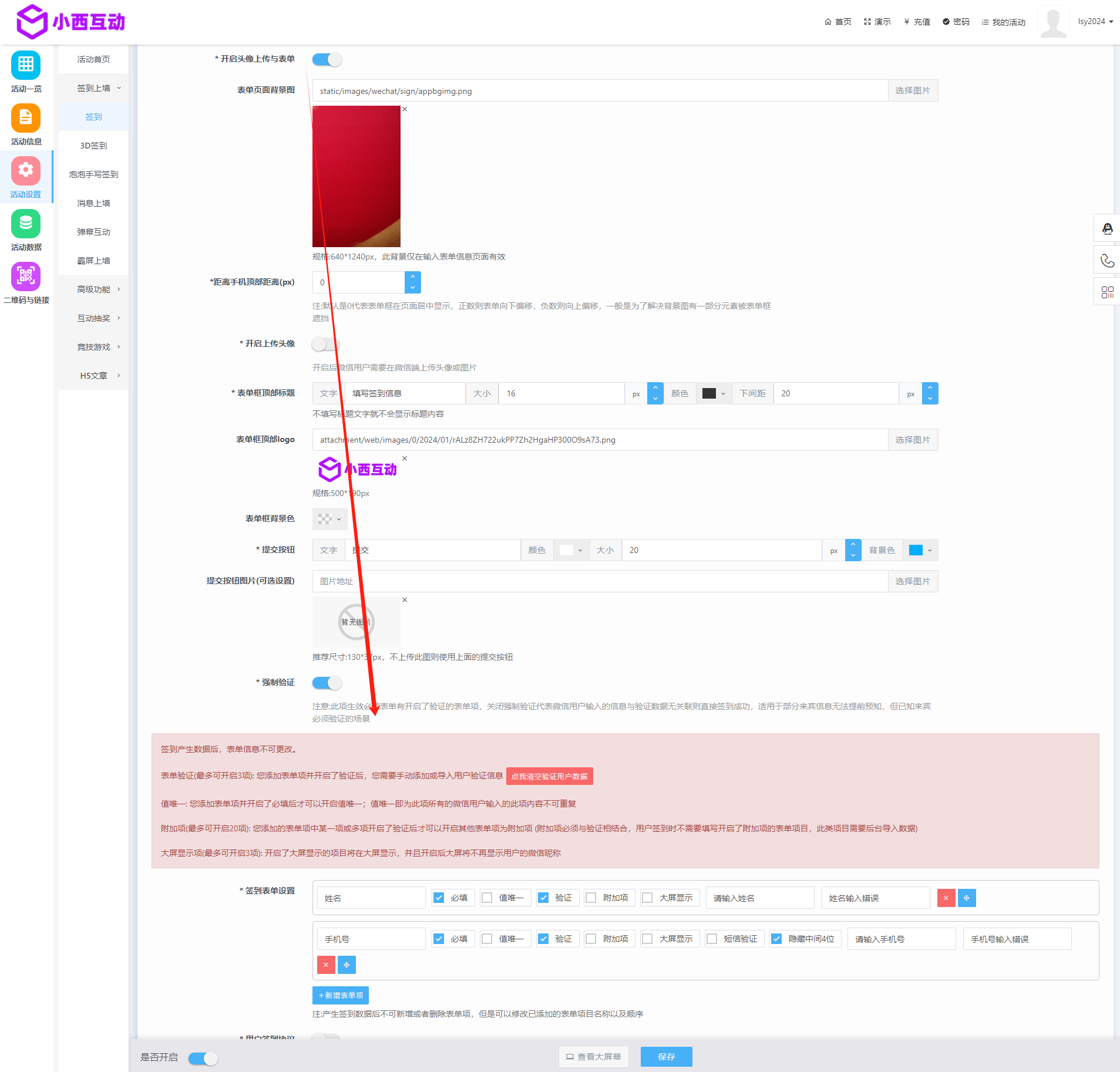The height and width of the screenshot is (1072, 1120).
Task: Open 活动信息 document icon
Action: 26,117
